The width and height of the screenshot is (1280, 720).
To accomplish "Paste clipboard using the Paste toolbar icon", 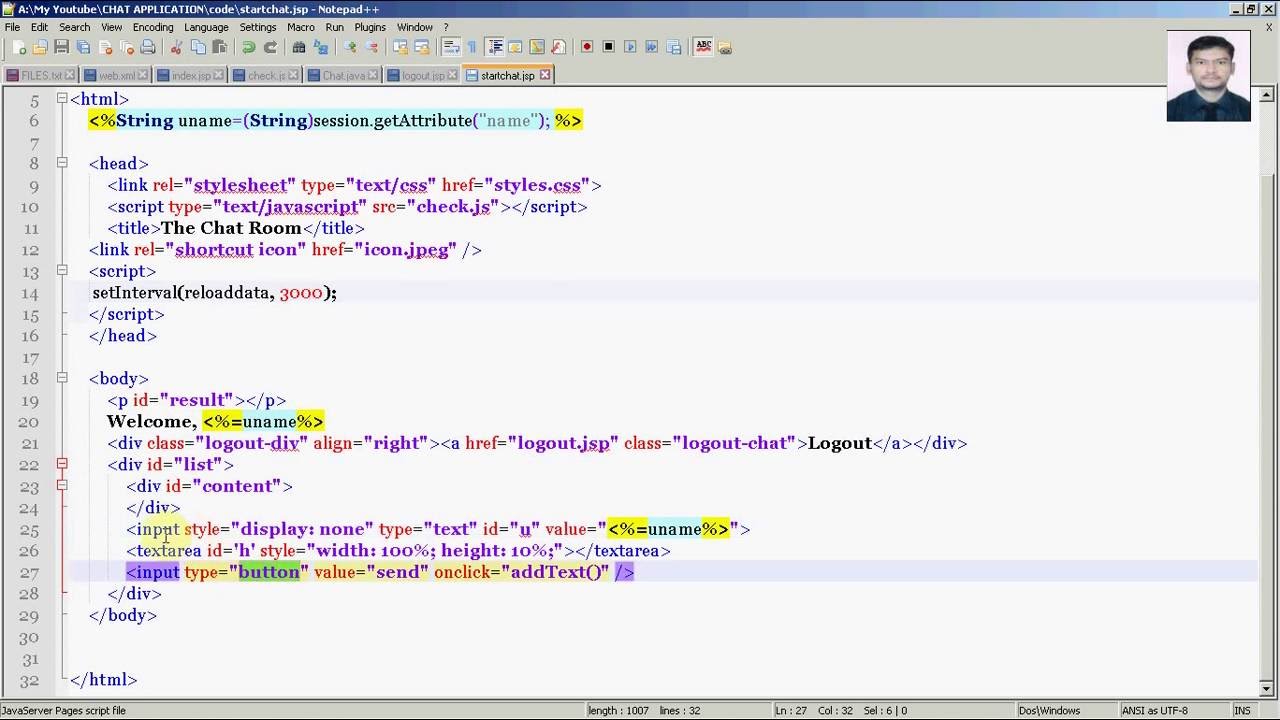I will tap(219, 47).
